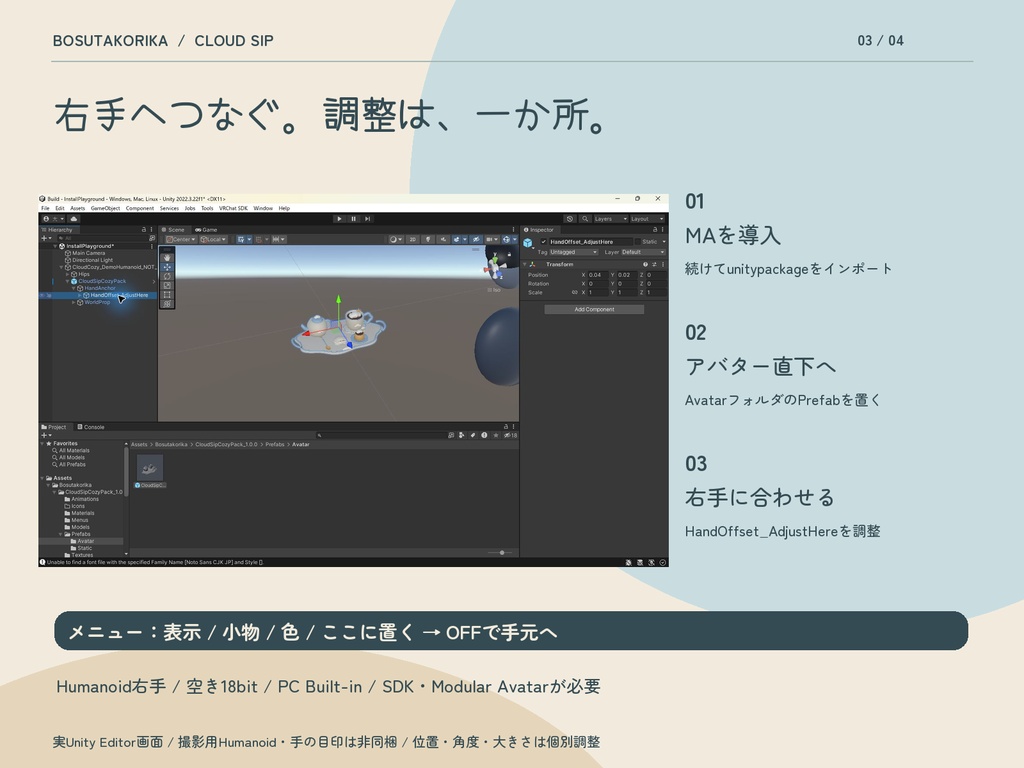Image resolution: width=1024 pixels, height=768 pixels.
Task: Open the VRChat SDK menu
Action: click(233, 208)
